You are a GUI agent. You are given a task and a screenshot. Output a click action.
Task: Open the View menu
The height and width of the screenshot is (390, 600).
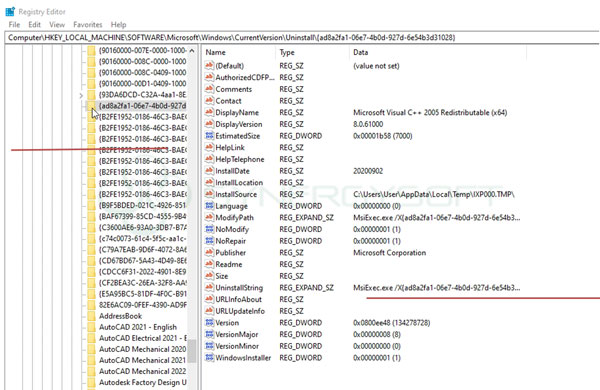click(57, 24)
